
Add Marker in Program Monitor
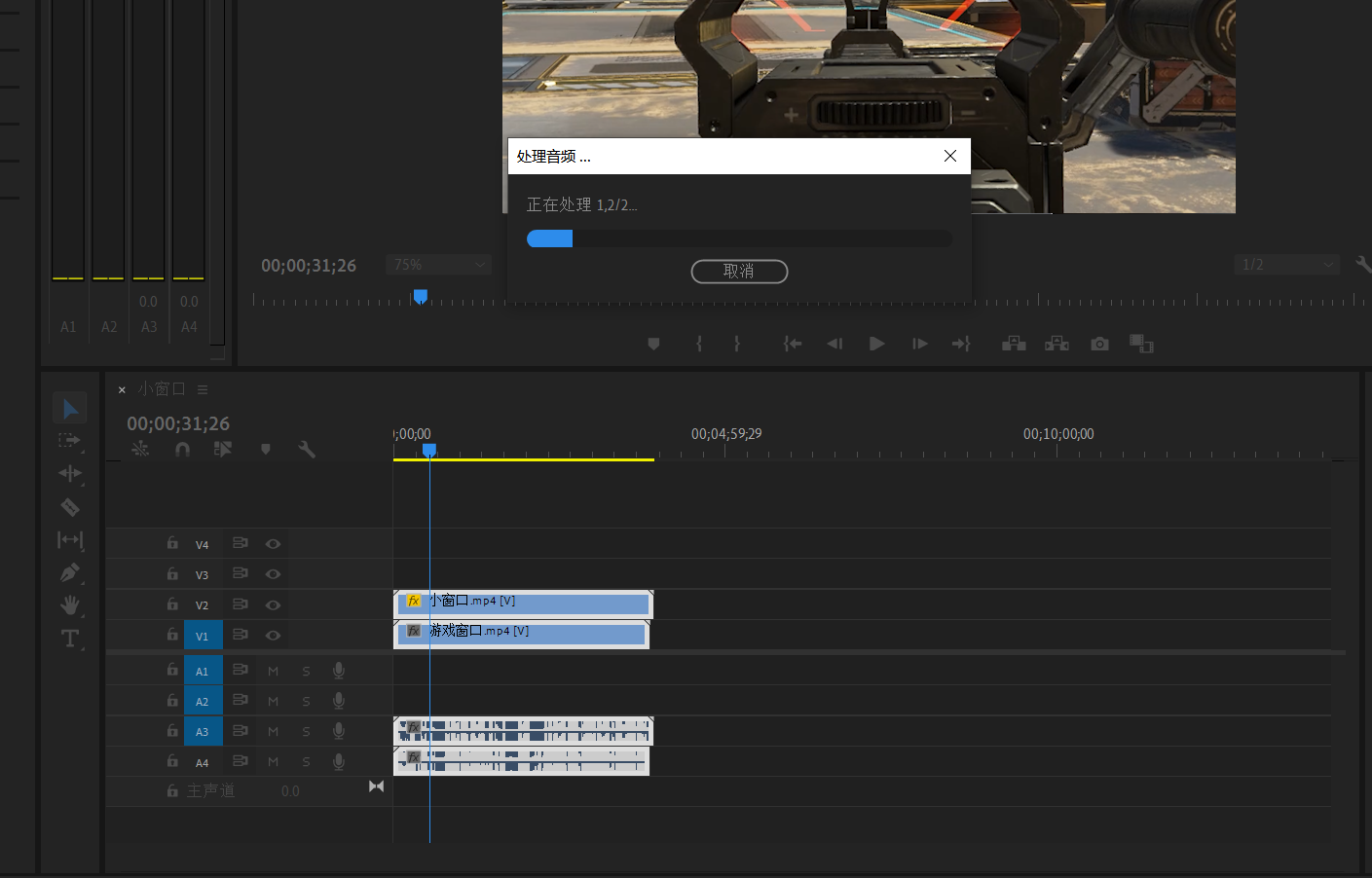coord(654,344)
